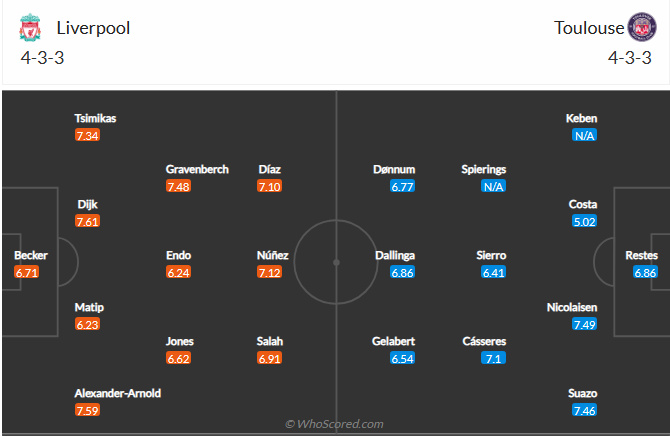Screen dimensions: 670x436
Task: Click Keben's N/A rating badge
Action: pos(584,136)
